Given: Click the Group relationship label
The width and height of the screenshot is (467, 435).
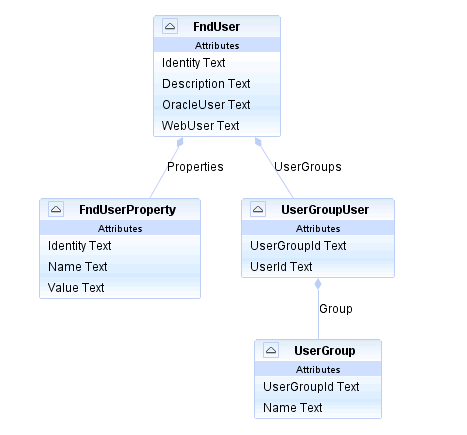Looking at the screenshot, I should 336,309.
